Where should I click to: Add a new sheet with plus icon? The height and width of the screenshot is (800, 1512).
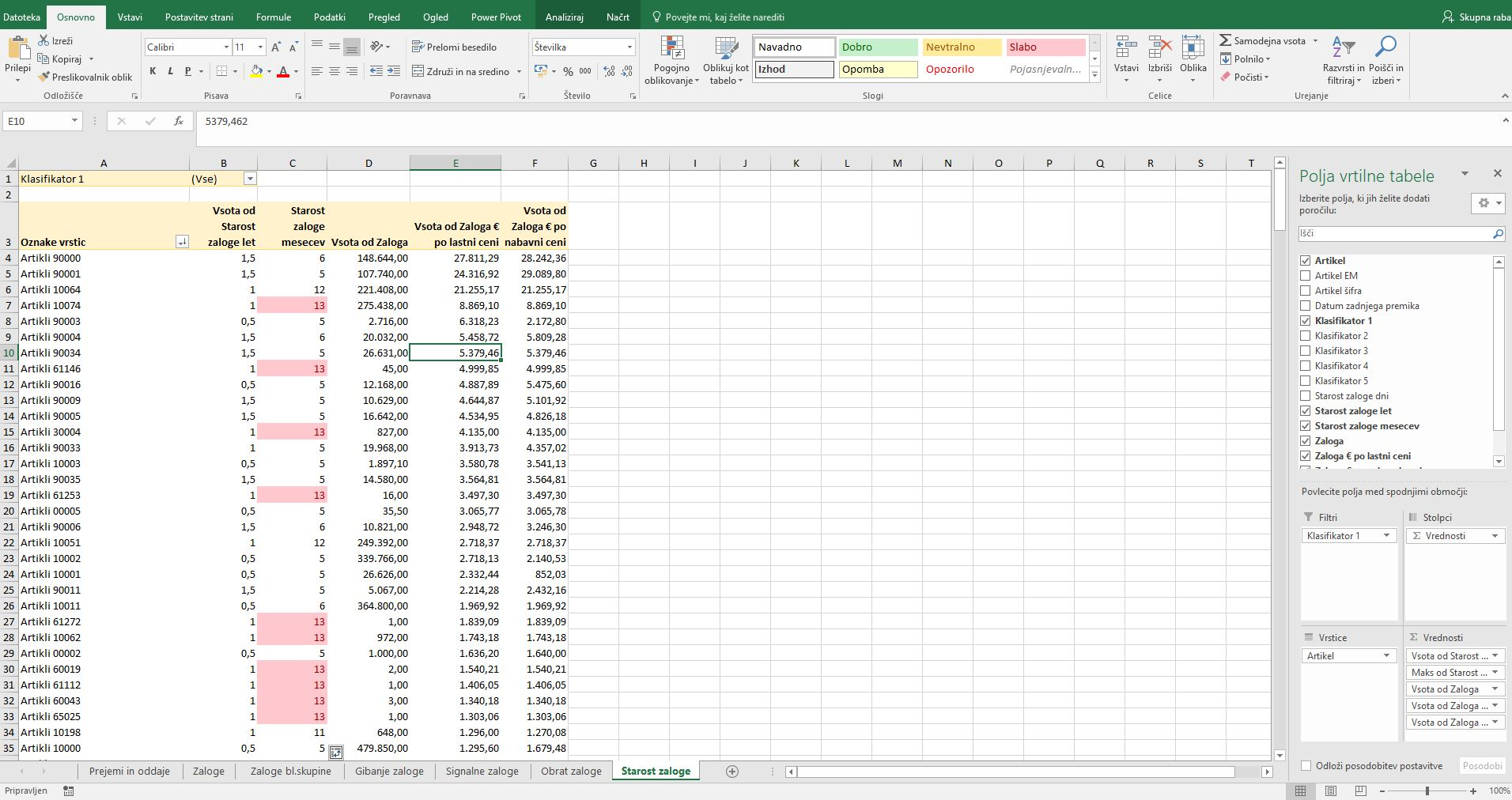pos(732,772)
